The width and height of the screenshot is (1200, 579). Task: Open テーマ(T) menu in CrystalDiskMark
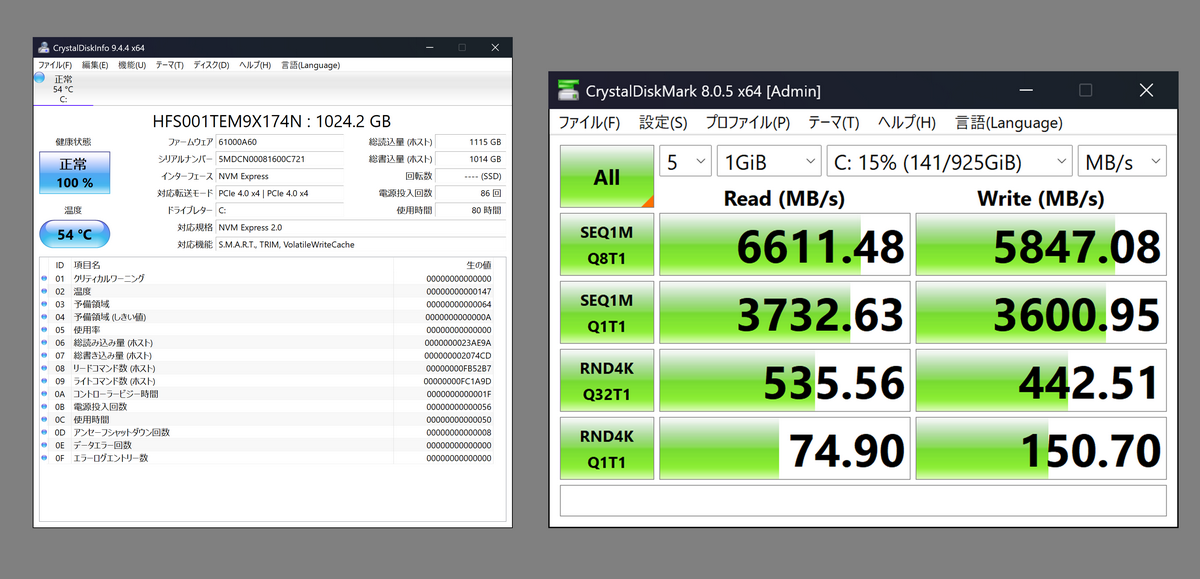[833, 123]
